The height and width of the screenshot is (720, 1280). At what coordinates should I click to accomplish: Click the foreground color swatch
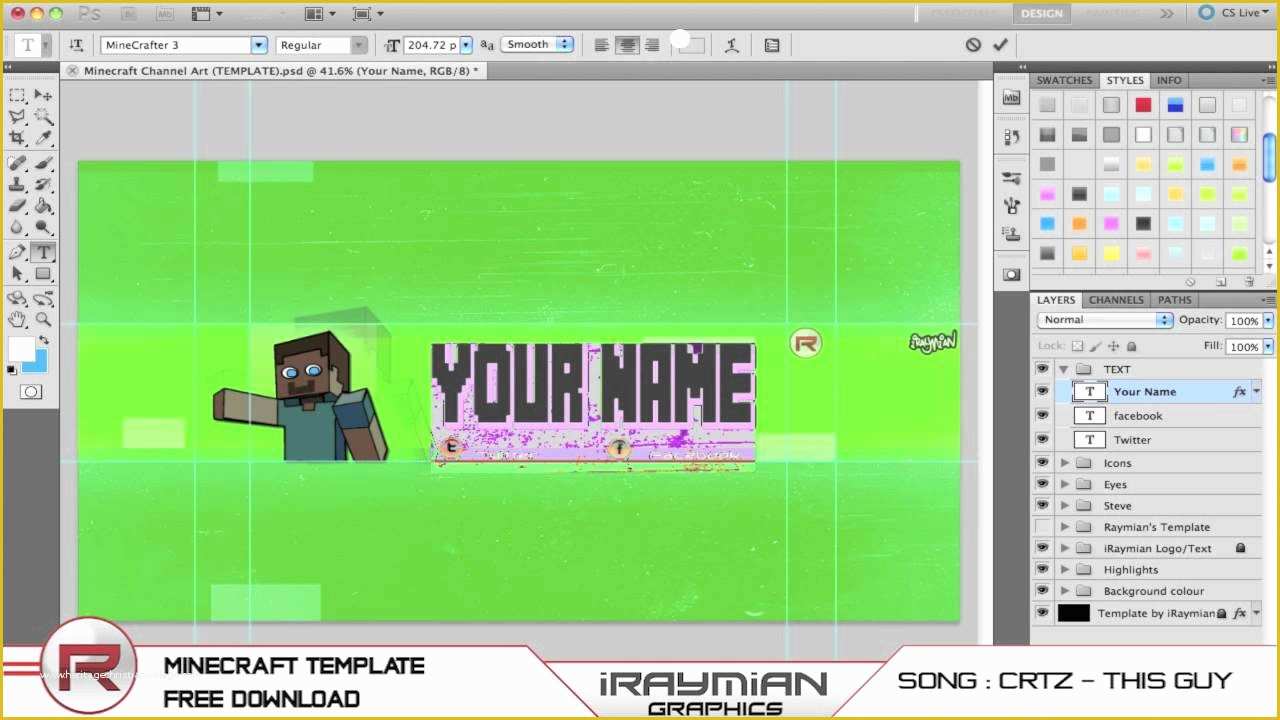[20, 349]
